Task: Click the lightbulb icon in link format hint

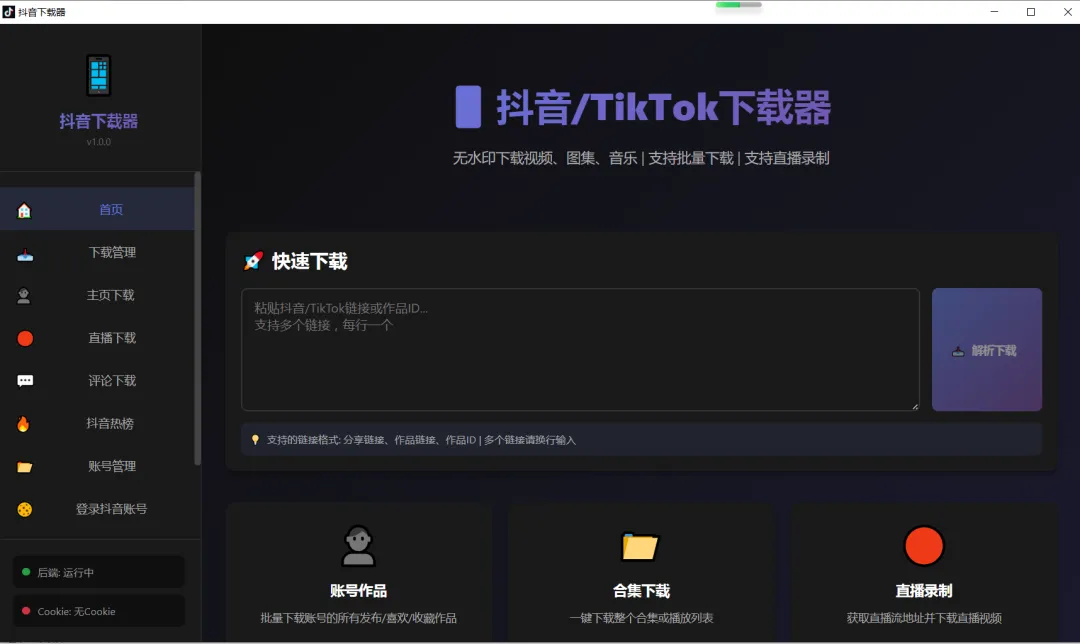Action: pyautogui.click(x=256, y=439)
